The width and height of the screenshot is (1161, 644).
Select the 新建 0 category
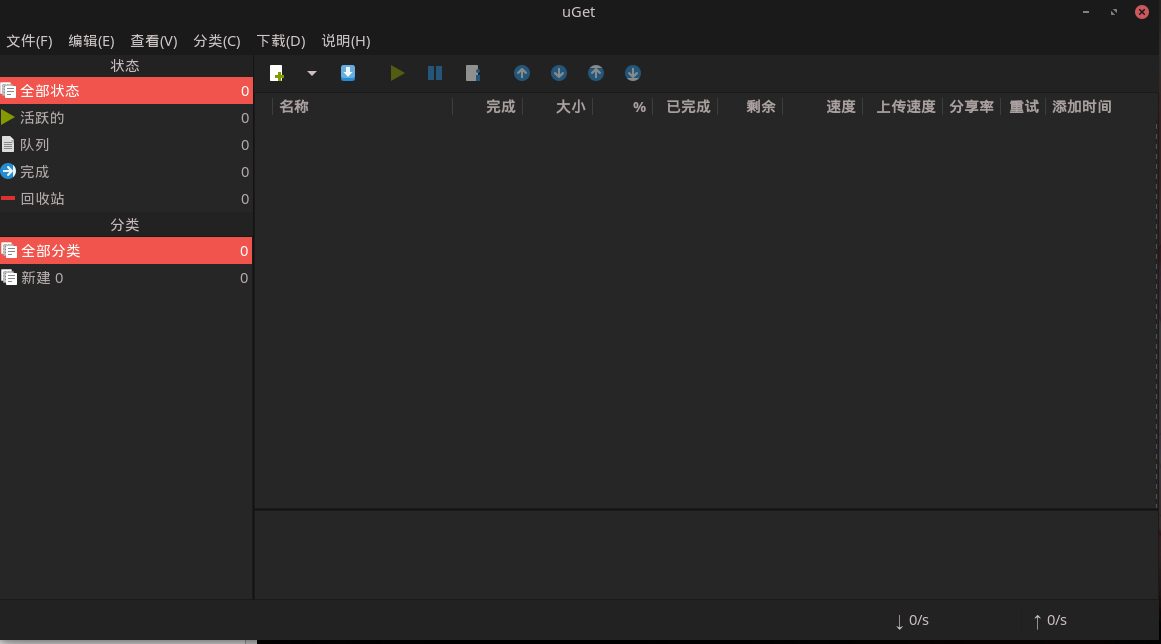click(42, 278)
